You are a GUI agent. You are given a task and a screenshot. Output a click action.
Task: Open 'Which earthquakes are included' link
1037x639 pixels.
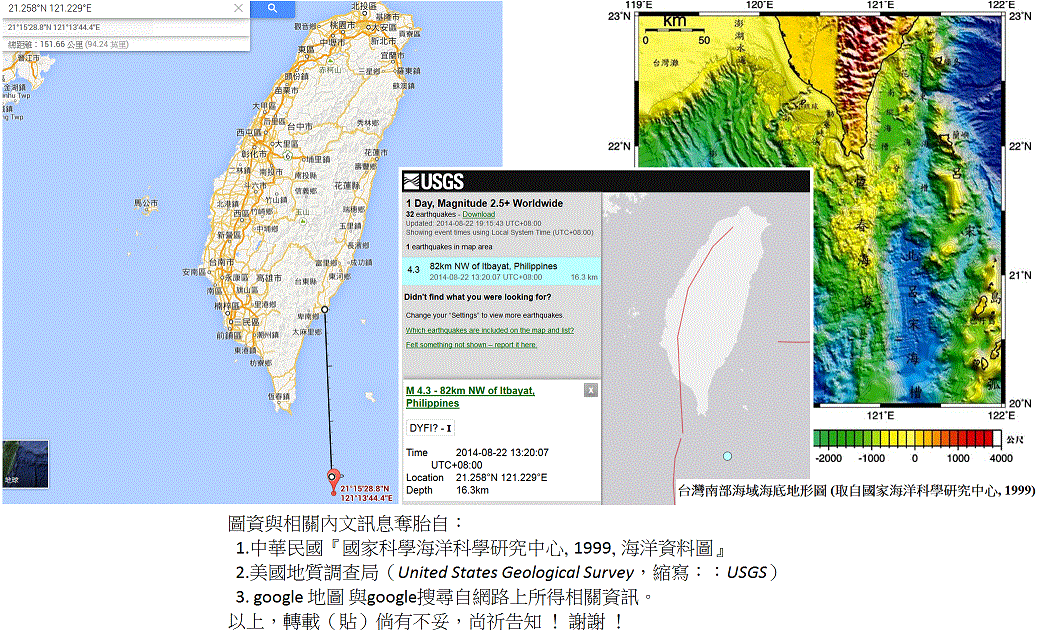coord(490,330)
